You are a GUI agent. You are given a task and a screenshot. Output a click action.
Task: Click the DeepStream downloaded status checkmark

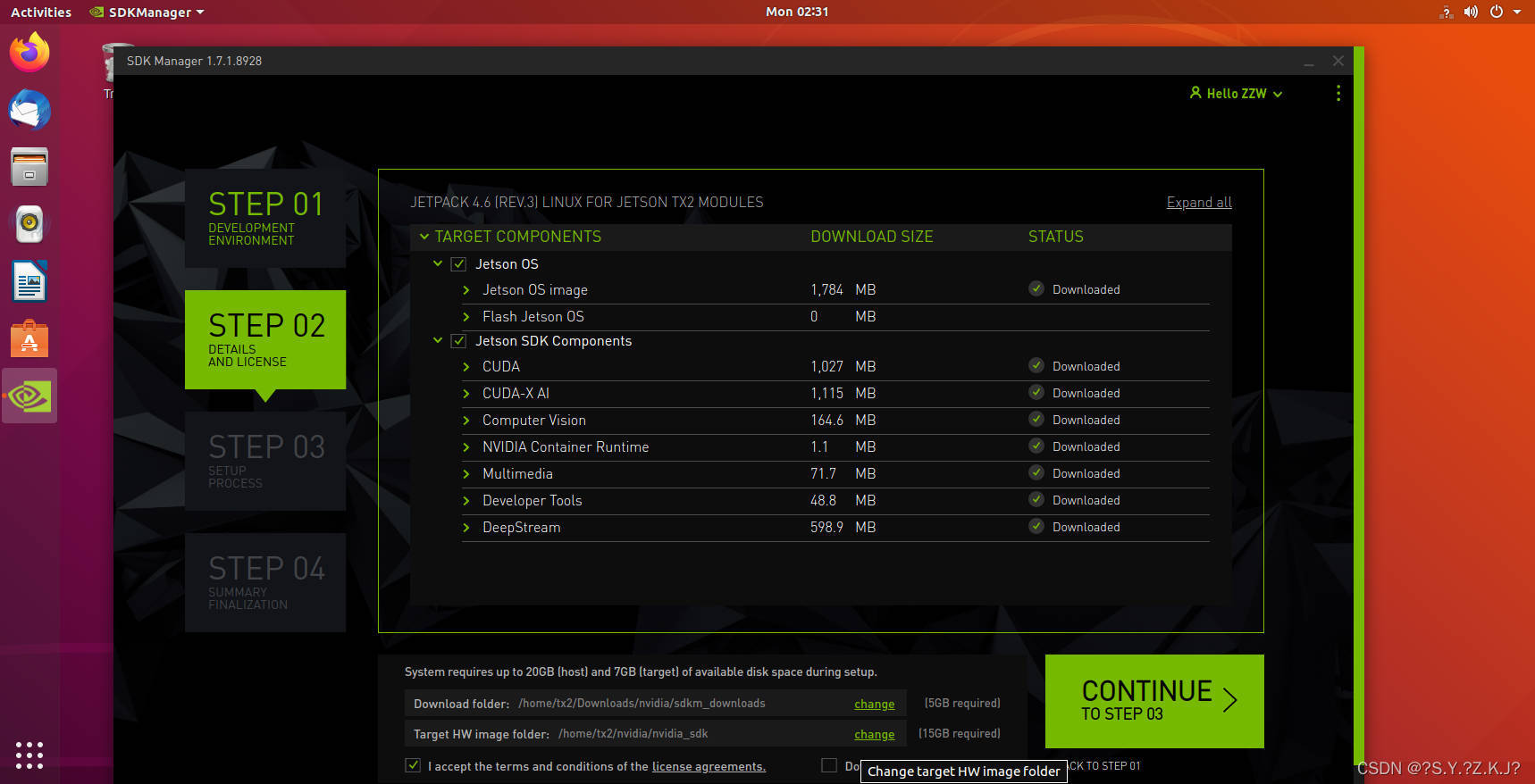[x=1036, y=526]
